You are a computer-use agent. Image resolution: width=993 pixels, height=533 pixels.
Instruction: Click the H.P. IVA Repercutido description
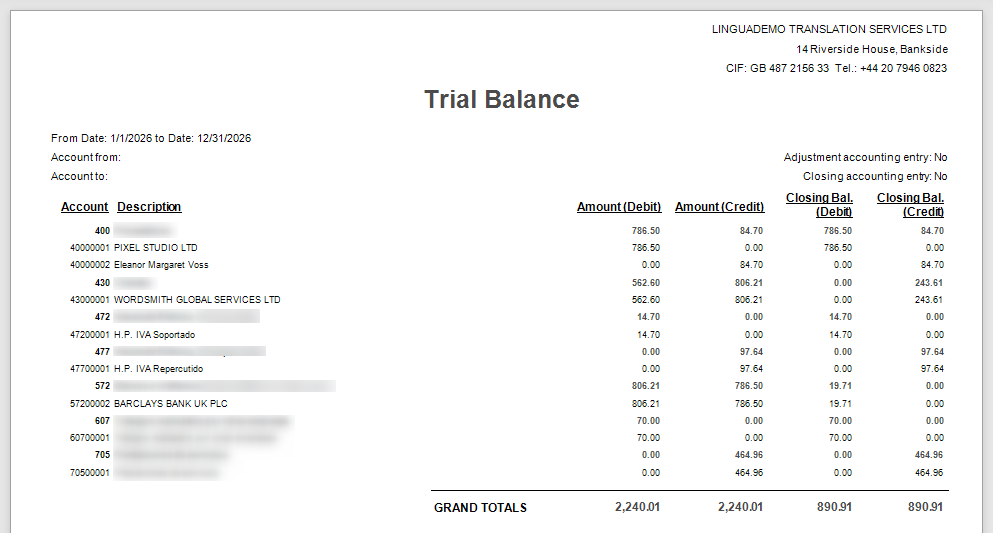pyautogui.click(x=158, y=368)
